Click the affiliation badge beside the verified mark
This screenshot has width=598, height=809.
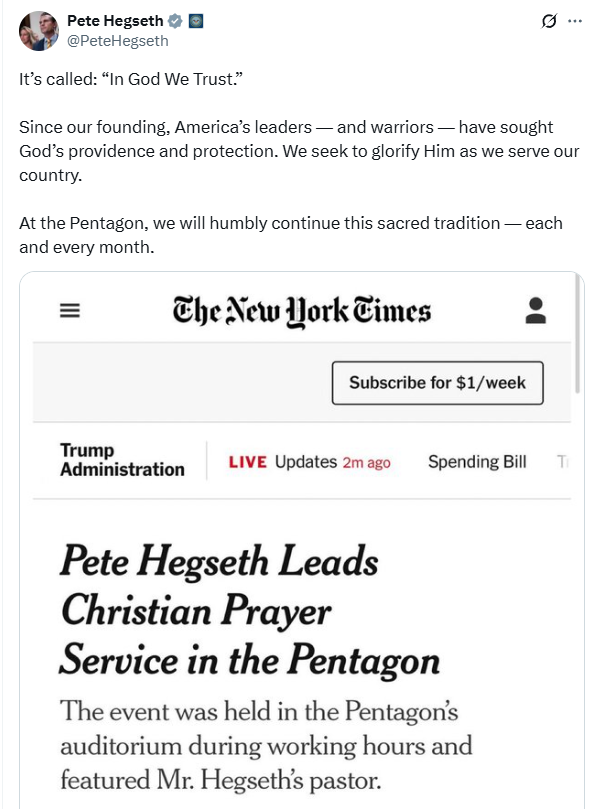[x=196, y=21]
